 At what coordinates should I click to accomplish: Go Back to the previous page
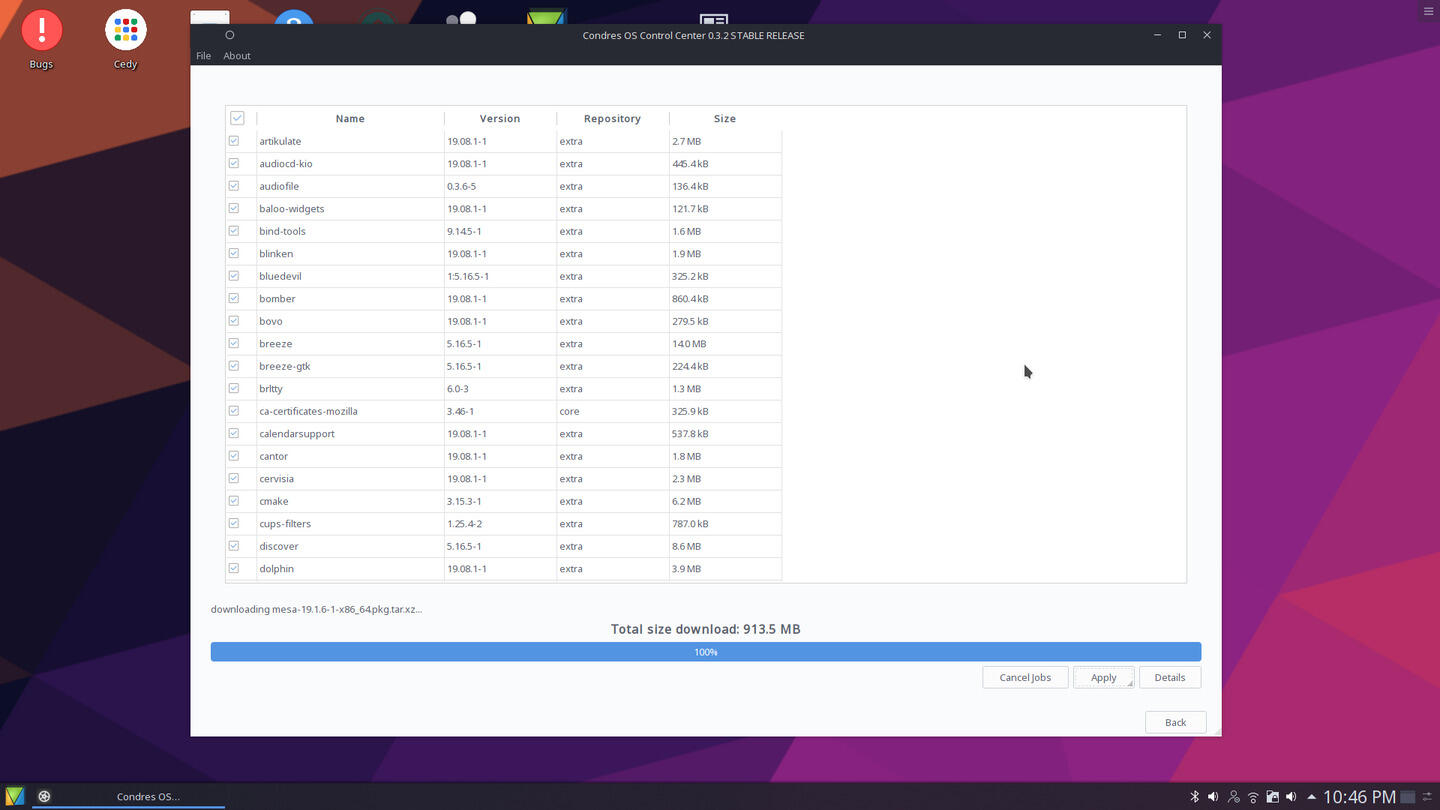click(x=1176, y=722)
